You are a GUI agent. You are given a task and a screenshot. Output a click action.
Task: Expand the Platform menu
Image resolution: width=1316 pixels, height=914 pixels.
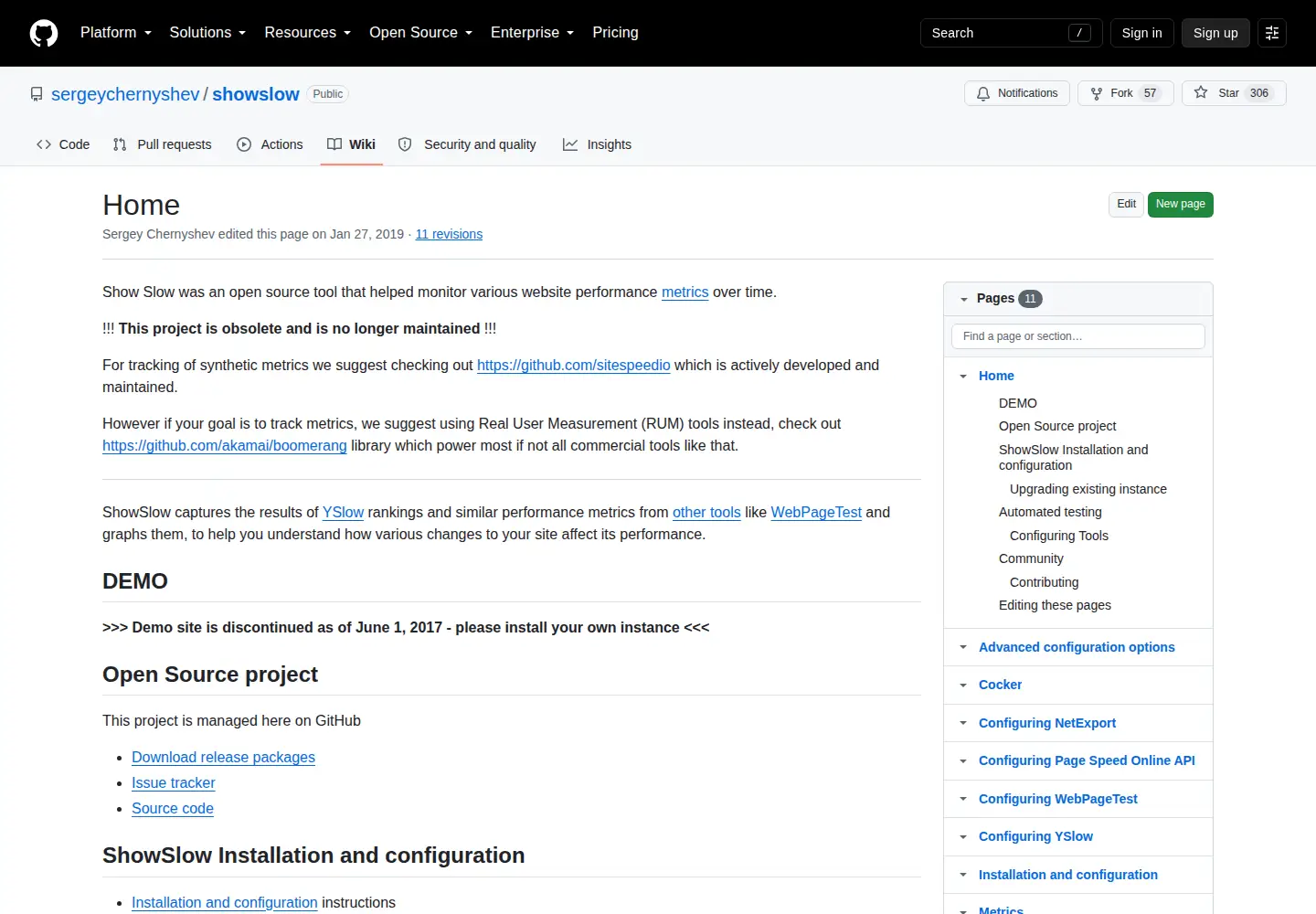116,33
